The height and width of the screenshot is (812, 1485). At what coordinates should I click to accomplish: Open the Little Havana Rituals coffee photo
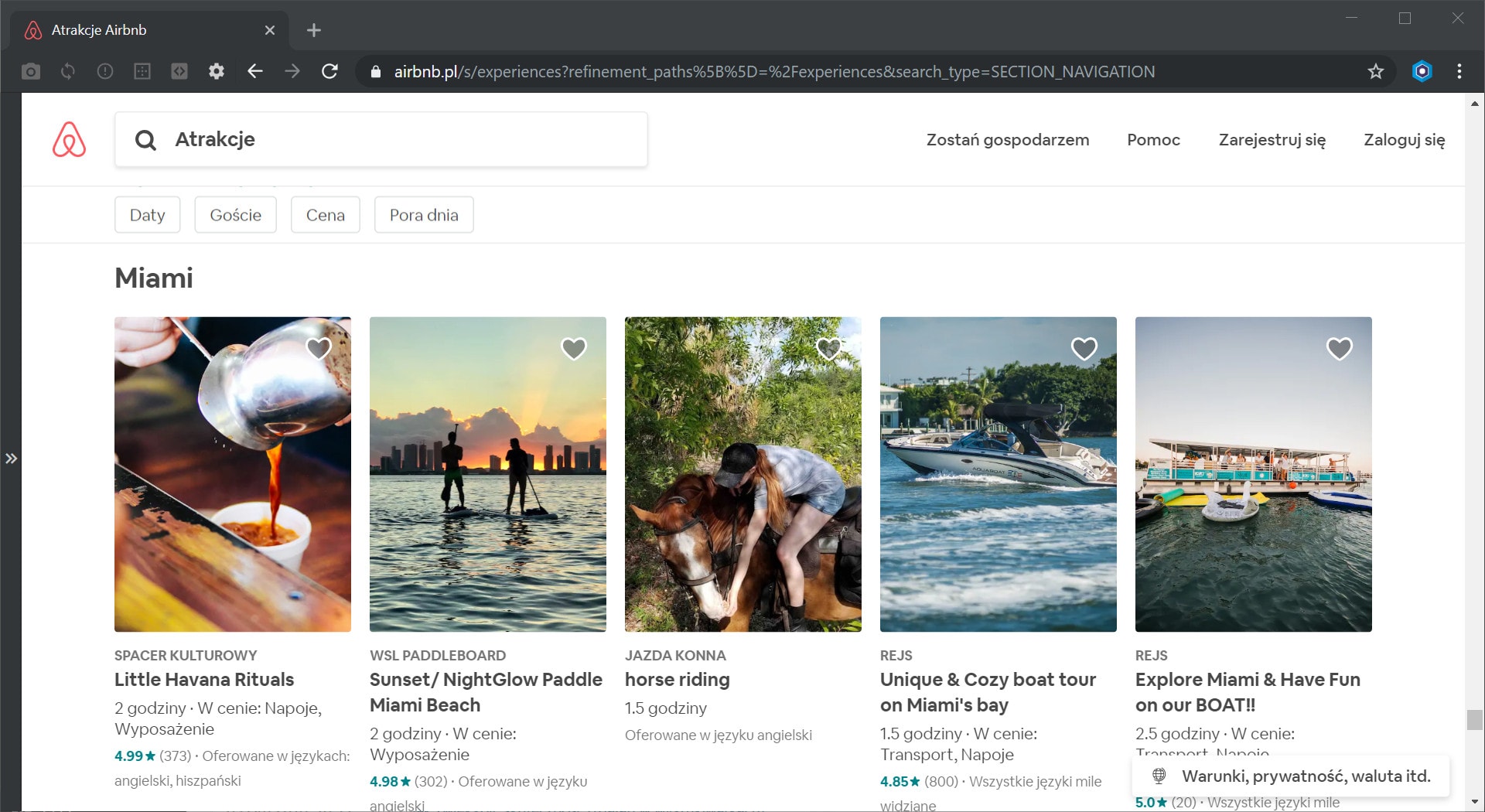point(233,474)
